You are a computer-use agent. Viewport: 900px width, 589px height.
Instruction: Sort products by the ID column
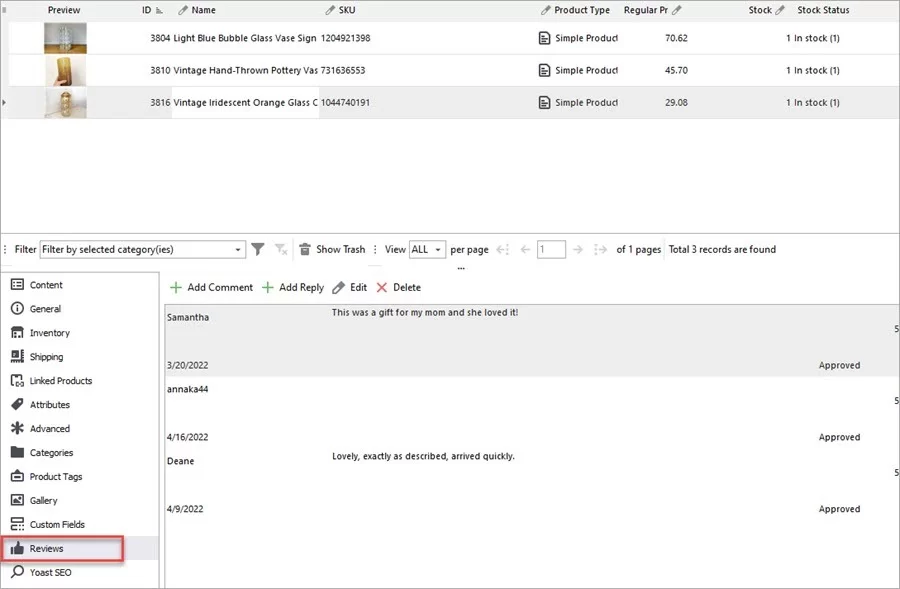coord(150,10)
